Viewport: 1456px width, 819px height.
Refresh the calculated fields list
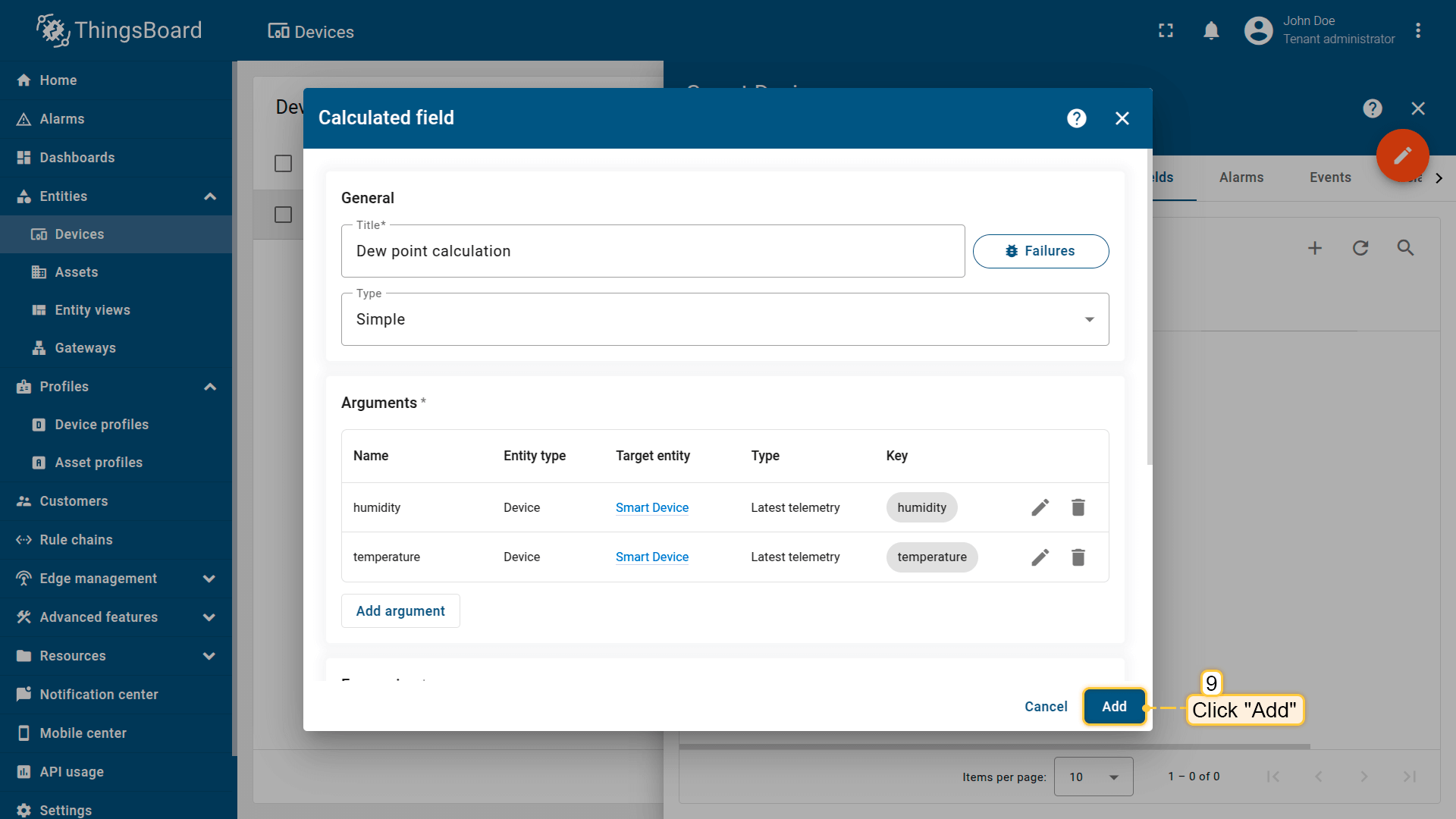pos(1360,248)
